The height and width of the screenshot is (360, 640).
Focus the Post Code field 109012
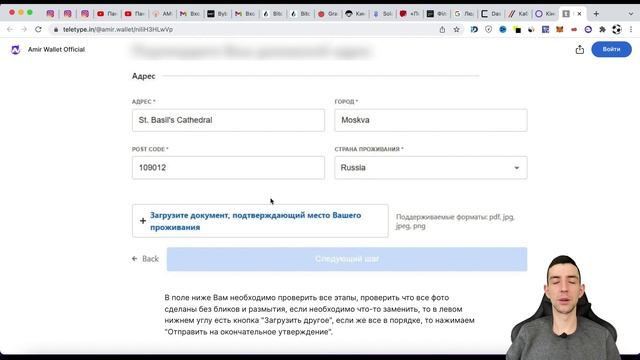click(228, 168)
